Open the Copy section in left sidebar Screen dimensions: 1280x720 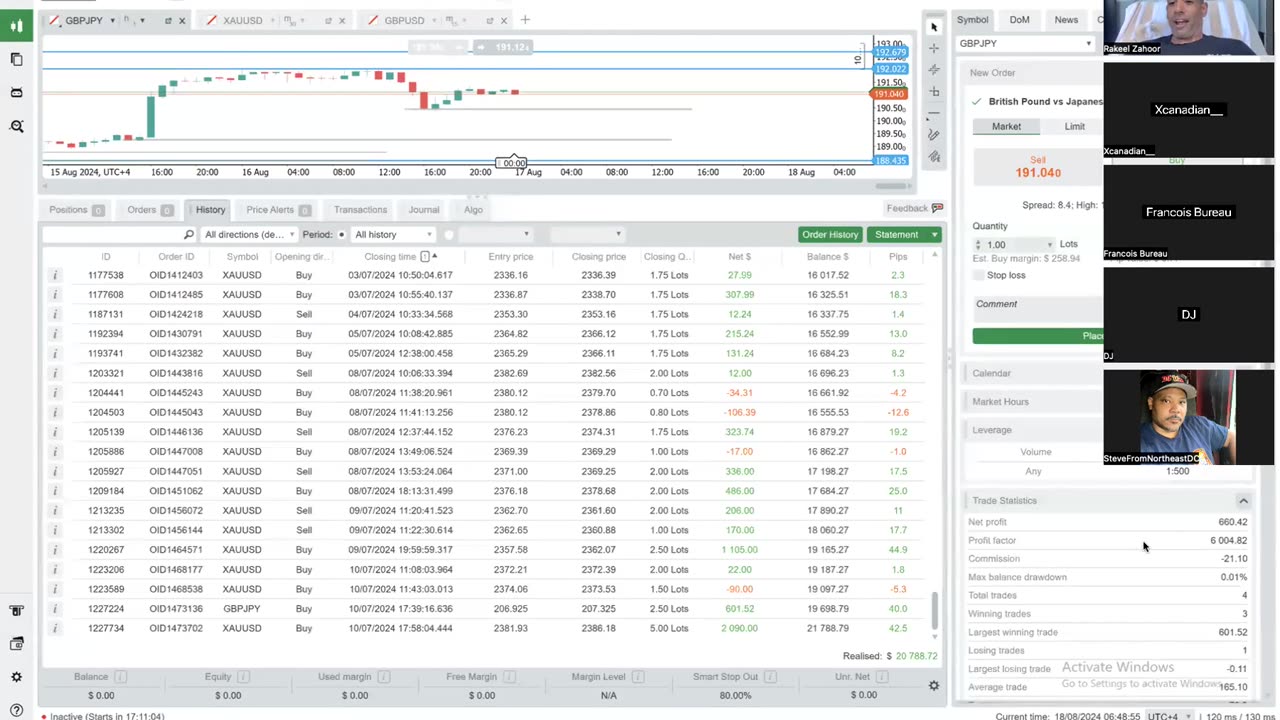click(x=16, y=59)
